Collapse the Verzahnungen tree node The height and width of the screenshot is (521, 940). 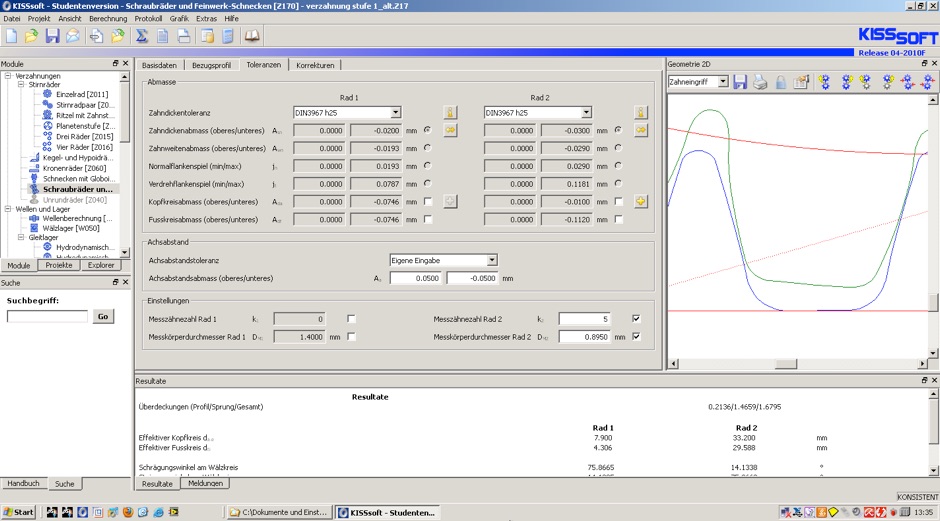pos(8,76)
